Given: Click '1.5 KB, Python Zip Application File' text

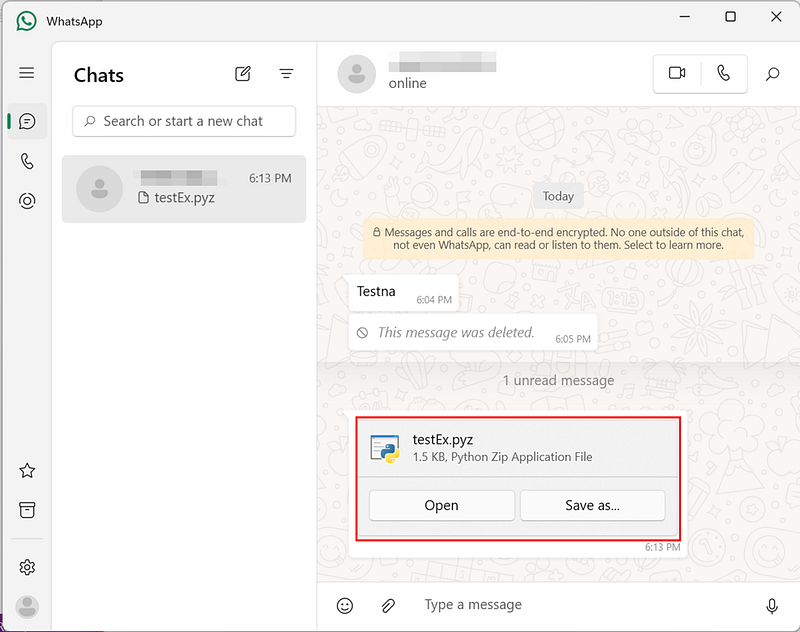Looking at the screenshot, I should [502, 457].
